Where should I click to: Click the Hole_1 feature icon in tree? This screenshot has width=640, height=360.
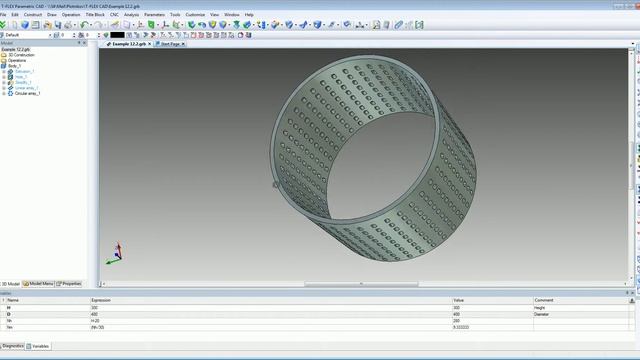point(11,77)
